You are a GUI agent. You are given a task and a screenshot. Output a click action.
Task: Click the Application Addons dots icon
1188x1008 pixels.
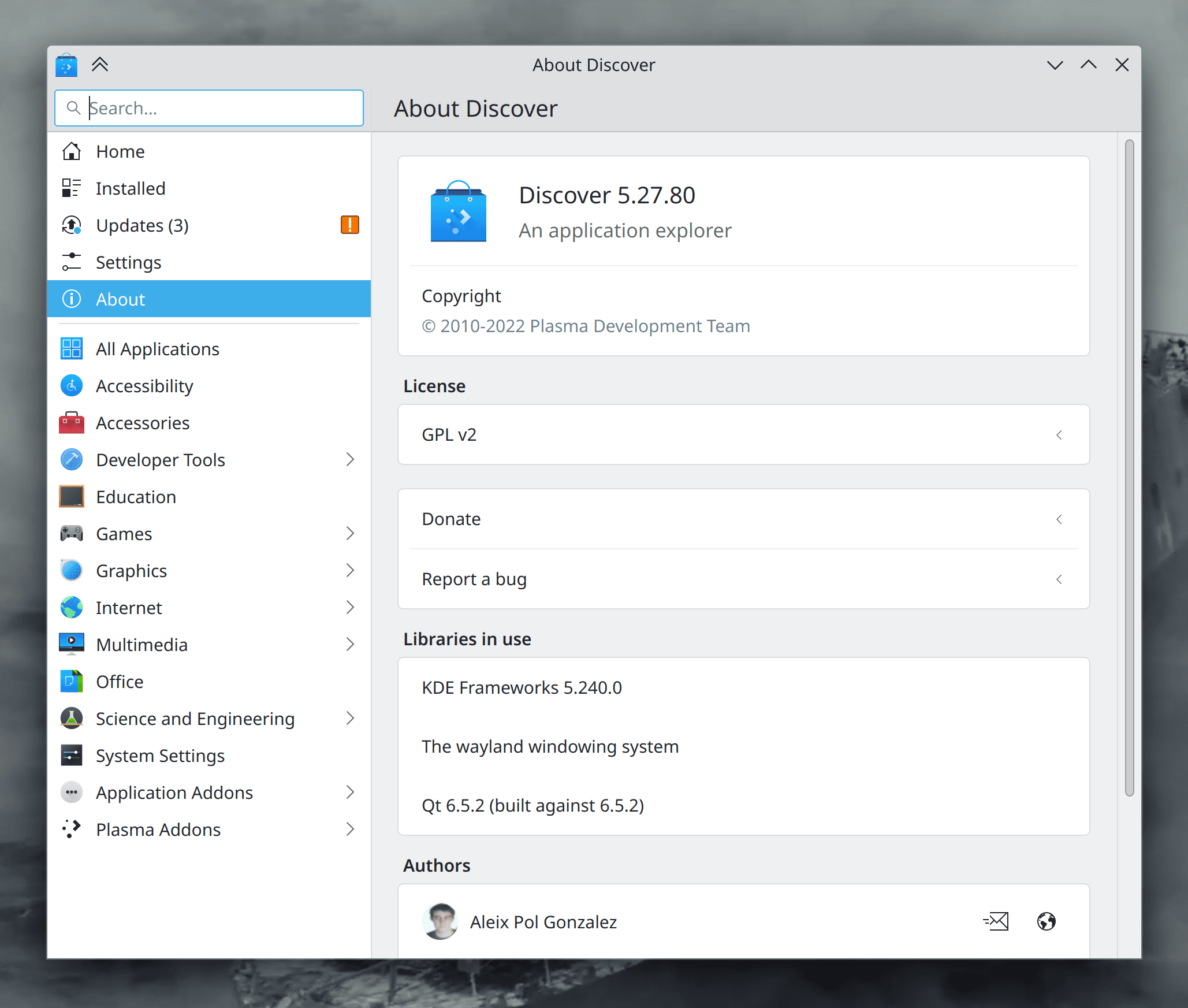[x=72, y=793]
